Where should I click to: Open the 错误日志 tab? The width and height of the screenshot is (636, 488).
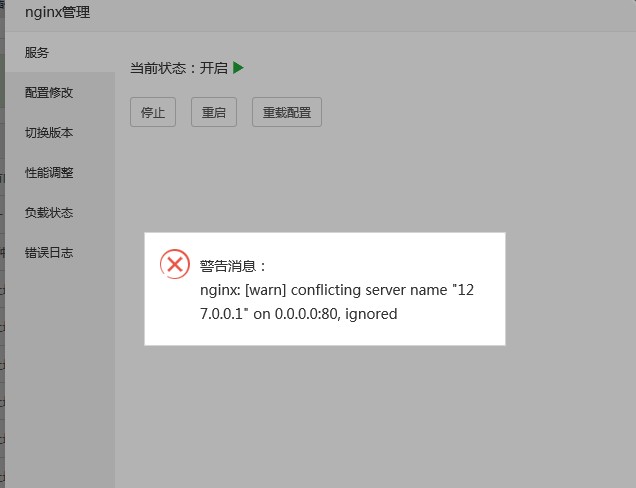point(60,252)
